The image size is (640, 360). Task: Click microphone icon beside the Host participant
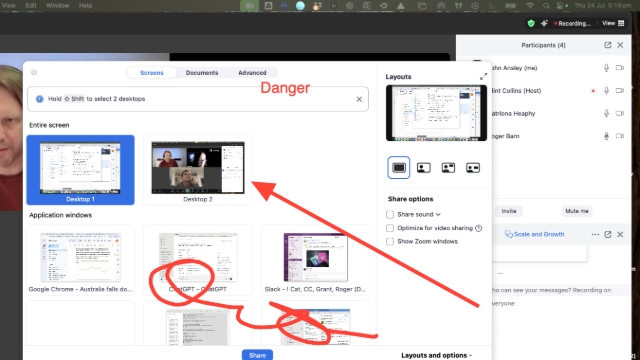tap(606, 91)
